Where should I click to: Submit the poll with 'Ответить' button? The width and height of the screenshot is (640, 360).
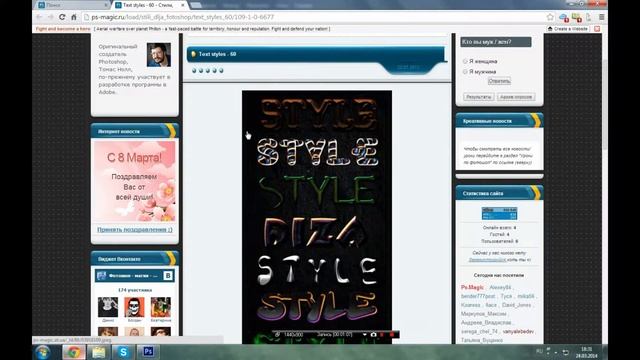(499, 81)
